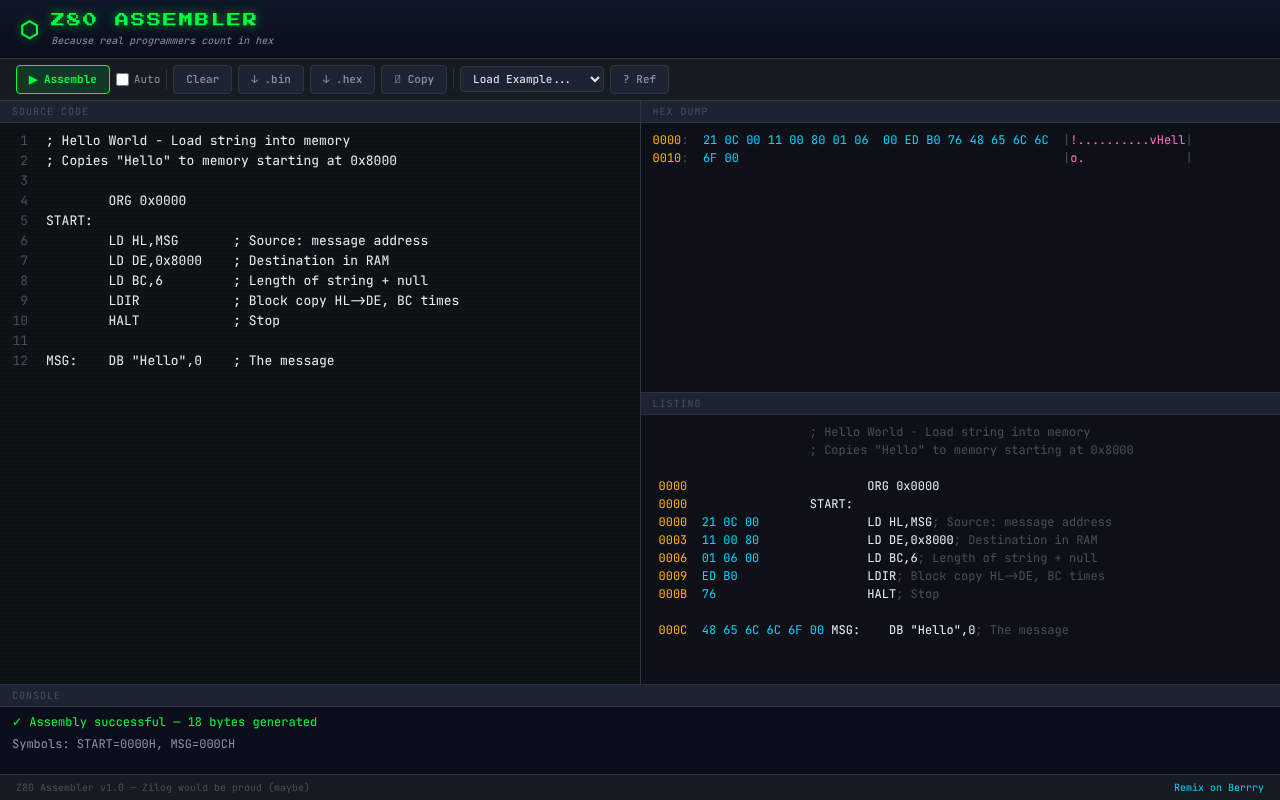1280x800 pixels.
Task: Click listing bytes "21 0C 00"
Action: 730,522
